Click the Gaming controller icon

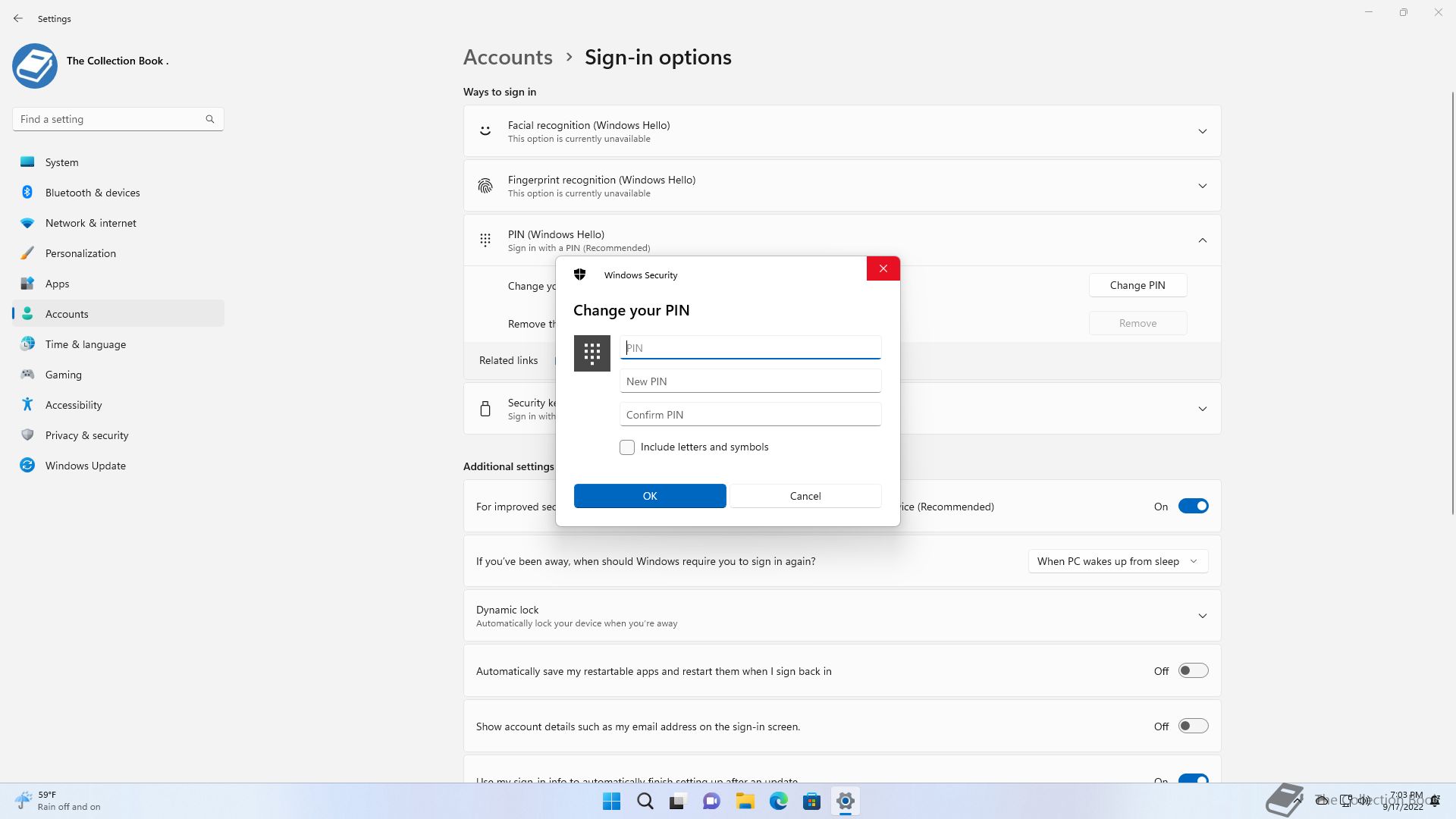[27, 374]
